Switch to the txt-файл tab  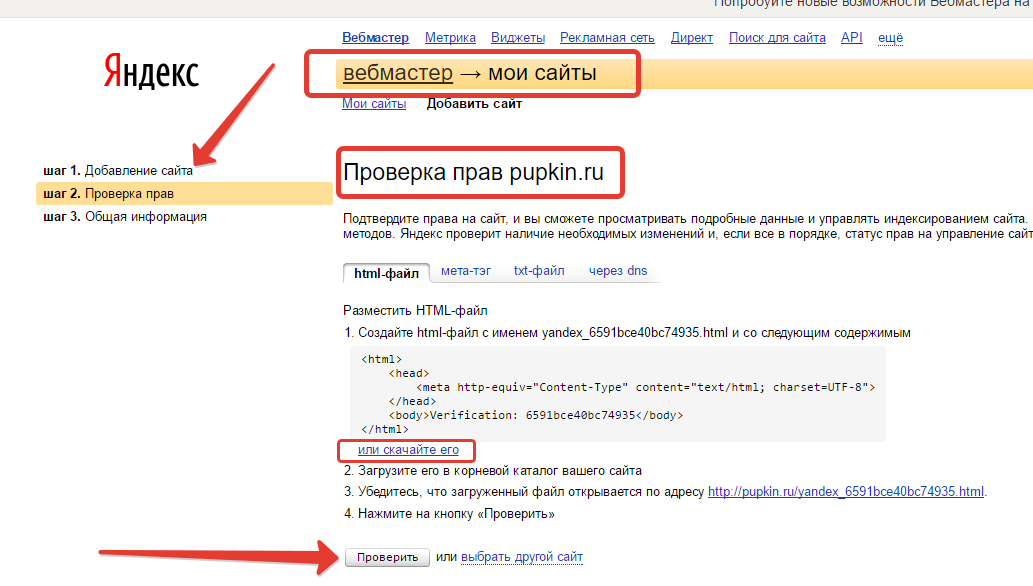[539, 271]
